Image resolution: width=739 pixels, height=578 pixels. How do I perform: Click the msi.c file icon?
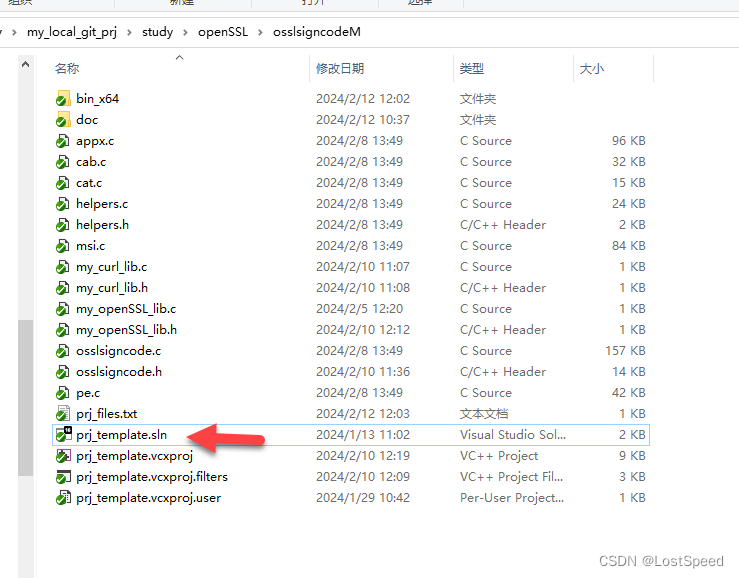coord(63,246)
